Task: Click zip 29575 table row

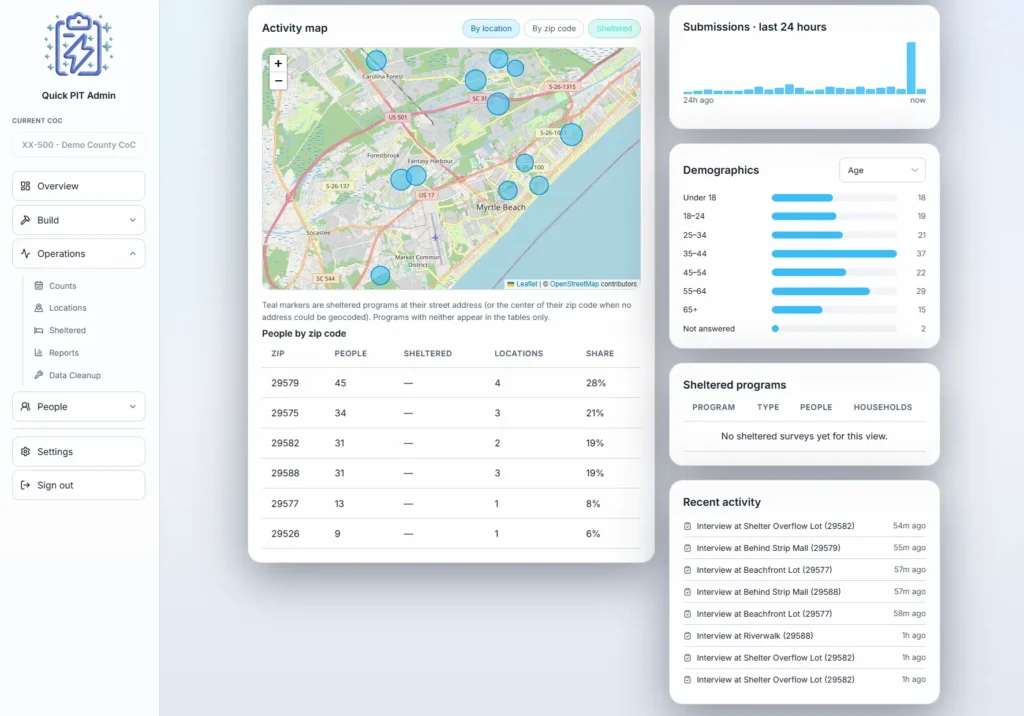Action: [451, 413]
